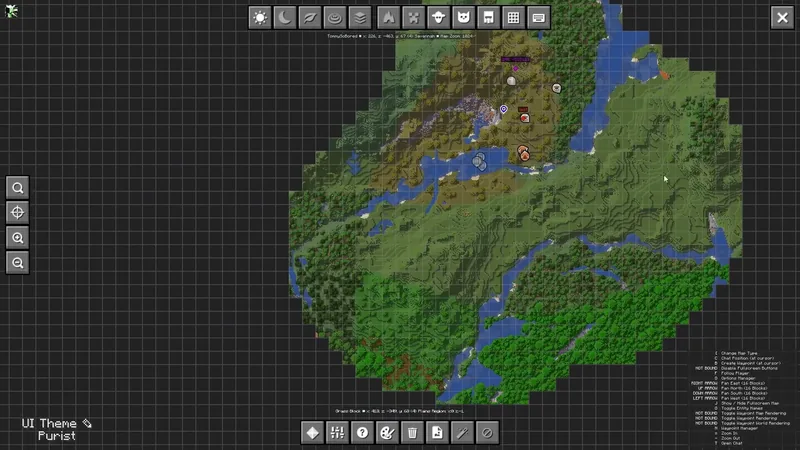Click 'Toggle Waypoint World Rendering' text
Viewport: 800px width, 450px height.
(755, 423)
